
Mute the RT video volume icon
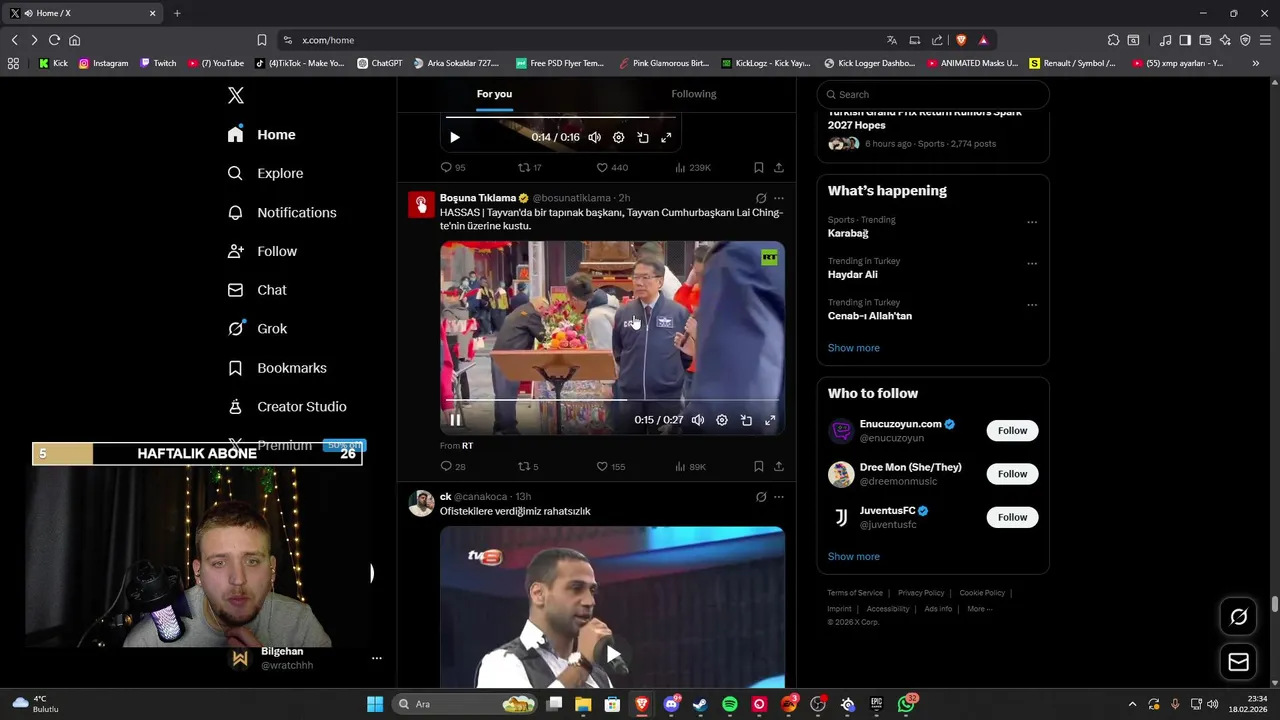point(698,420)
